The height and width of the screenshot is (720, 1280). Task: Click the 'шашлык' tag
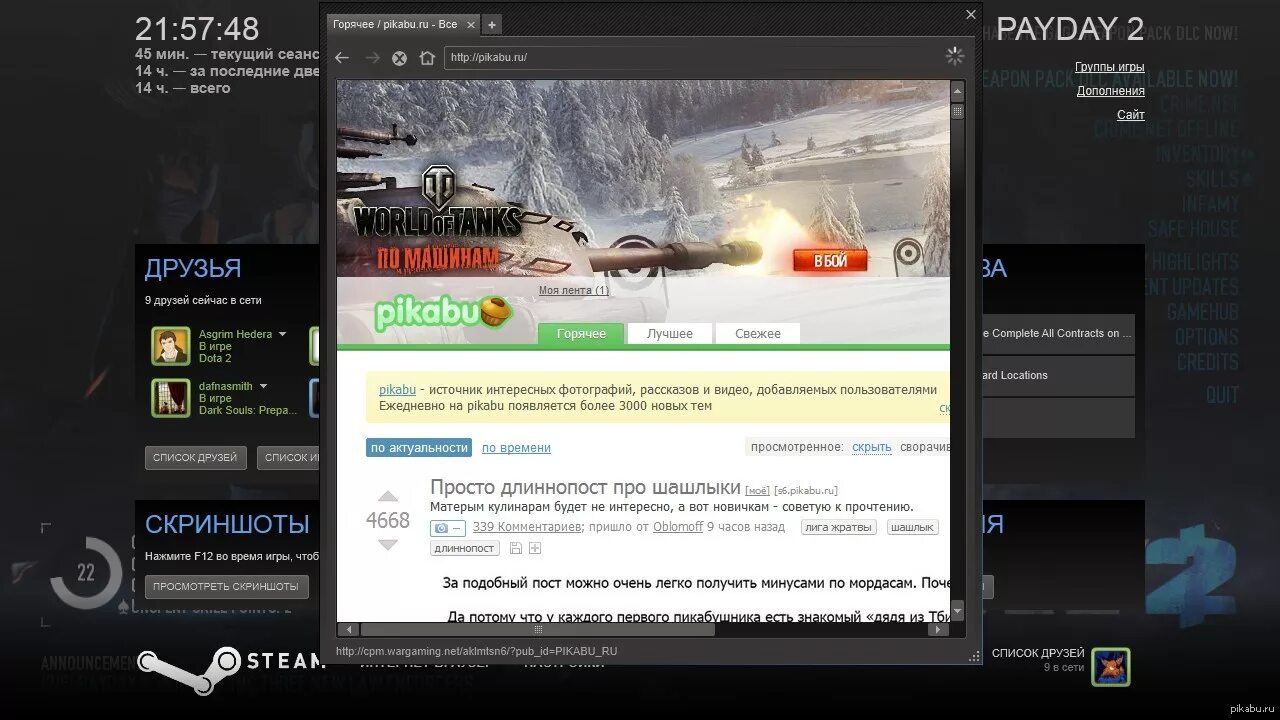click(912, 527)
